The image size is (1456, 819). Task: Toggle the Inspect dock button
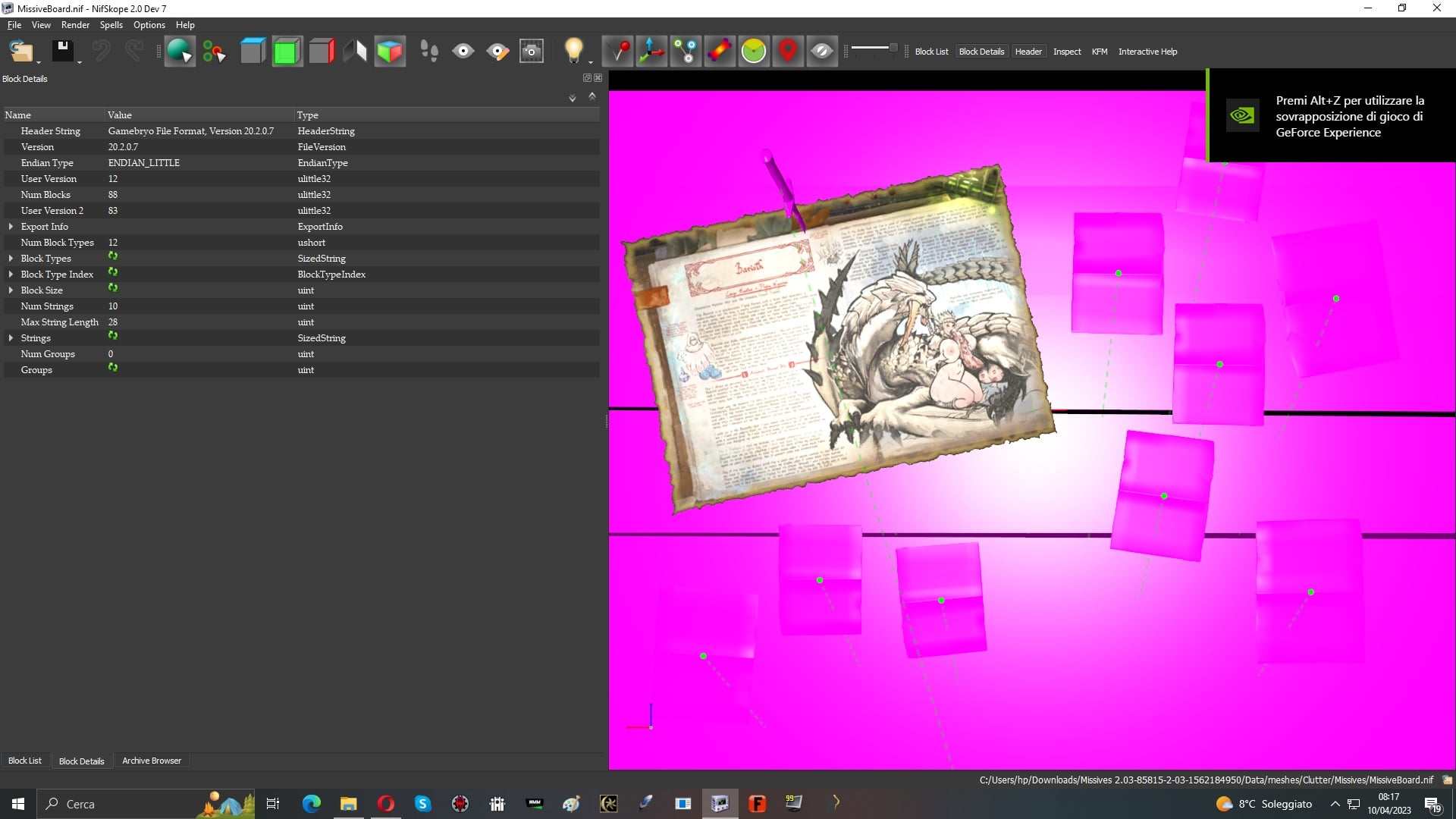pos(1067,52)
